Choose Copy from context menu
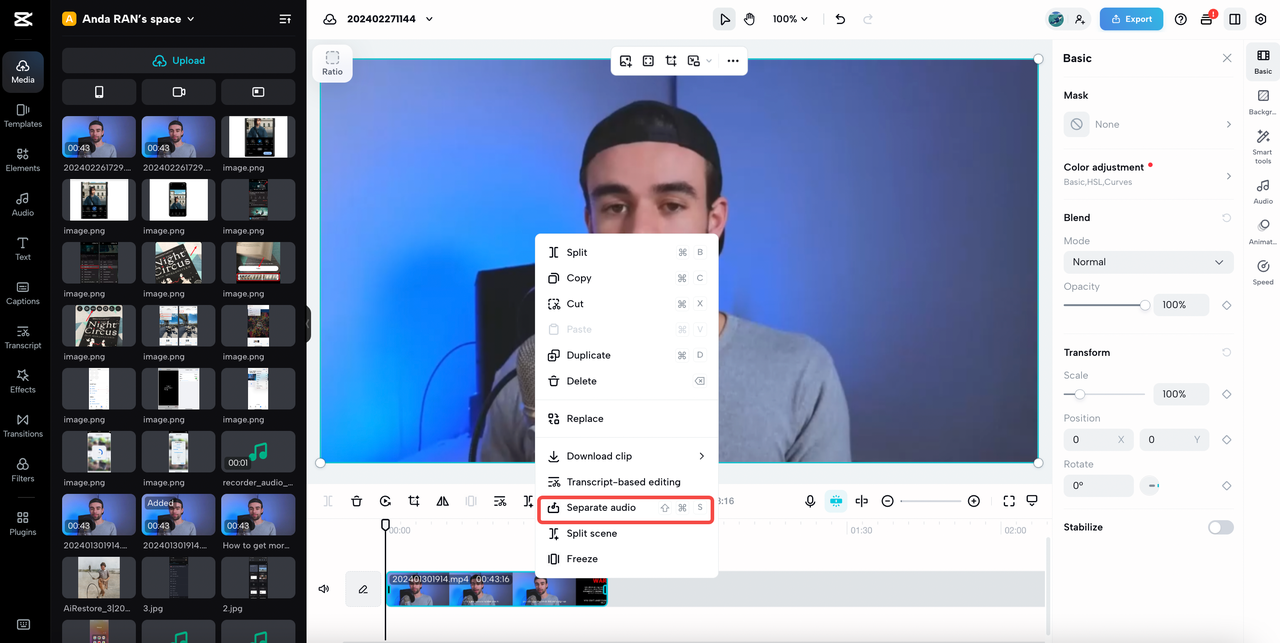 pyautogui.click(x=627, y=278)
